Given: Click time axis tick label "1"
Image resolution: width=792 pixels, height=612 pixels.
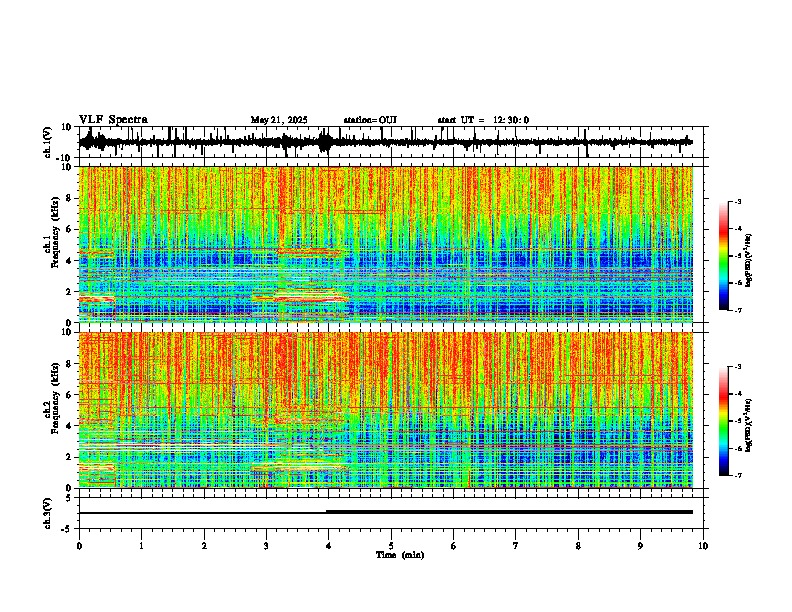Looking at the screenshot, I should tap(141, 546).
